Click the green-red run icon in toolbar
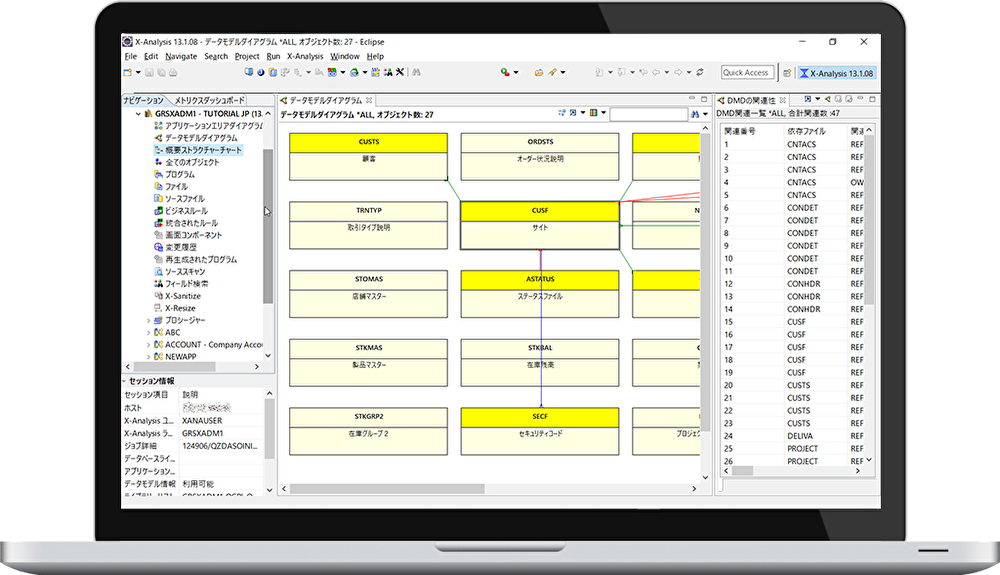Screen dimensions: 1000x575 [505, 72]
